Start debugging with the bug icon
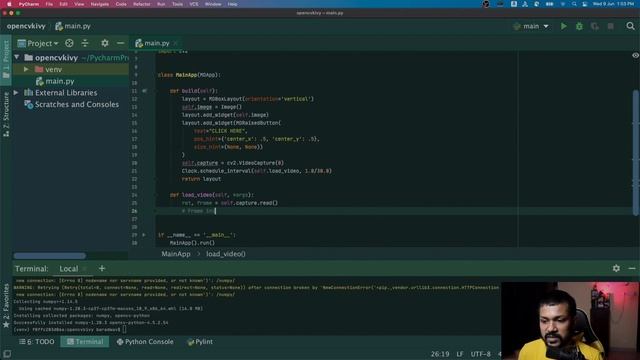This screenshot has height=360, width=640. point(579,27)
